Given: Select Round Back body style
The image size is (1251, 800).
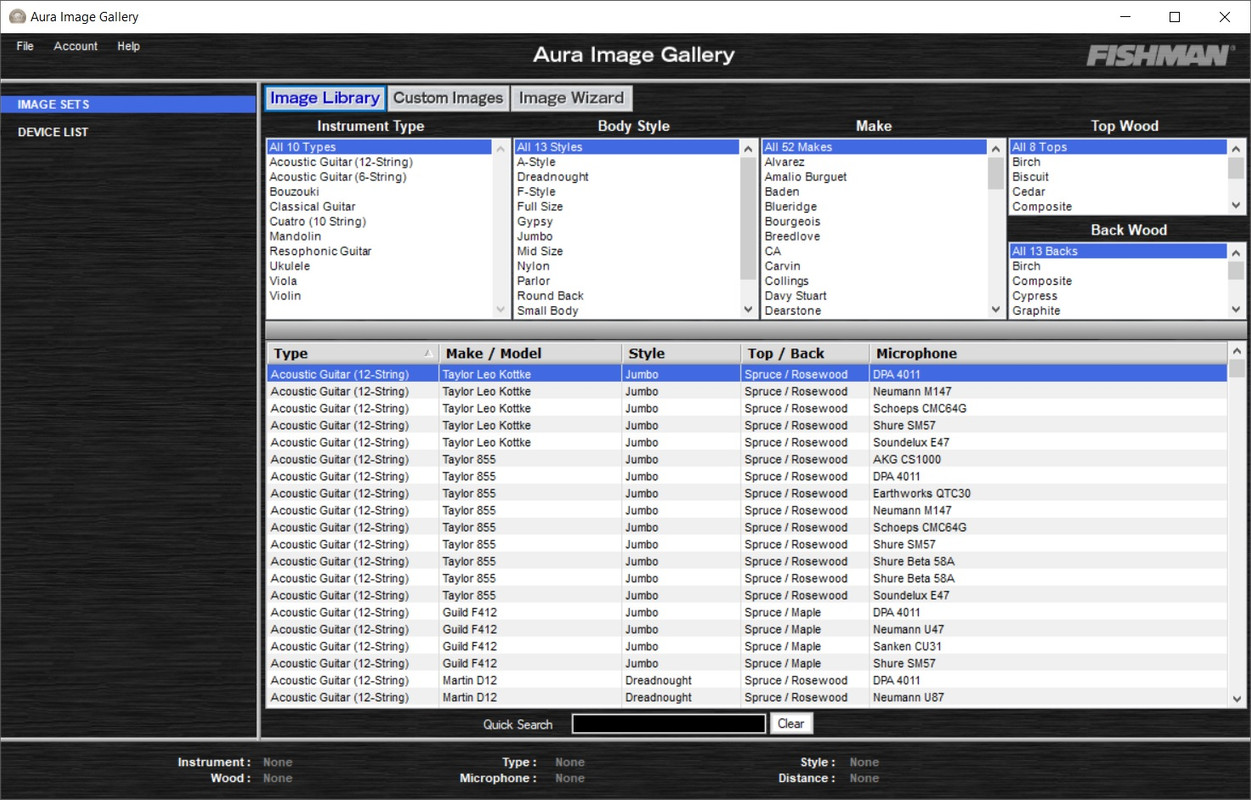Looking at the screenshot, I should pos(627,296).
